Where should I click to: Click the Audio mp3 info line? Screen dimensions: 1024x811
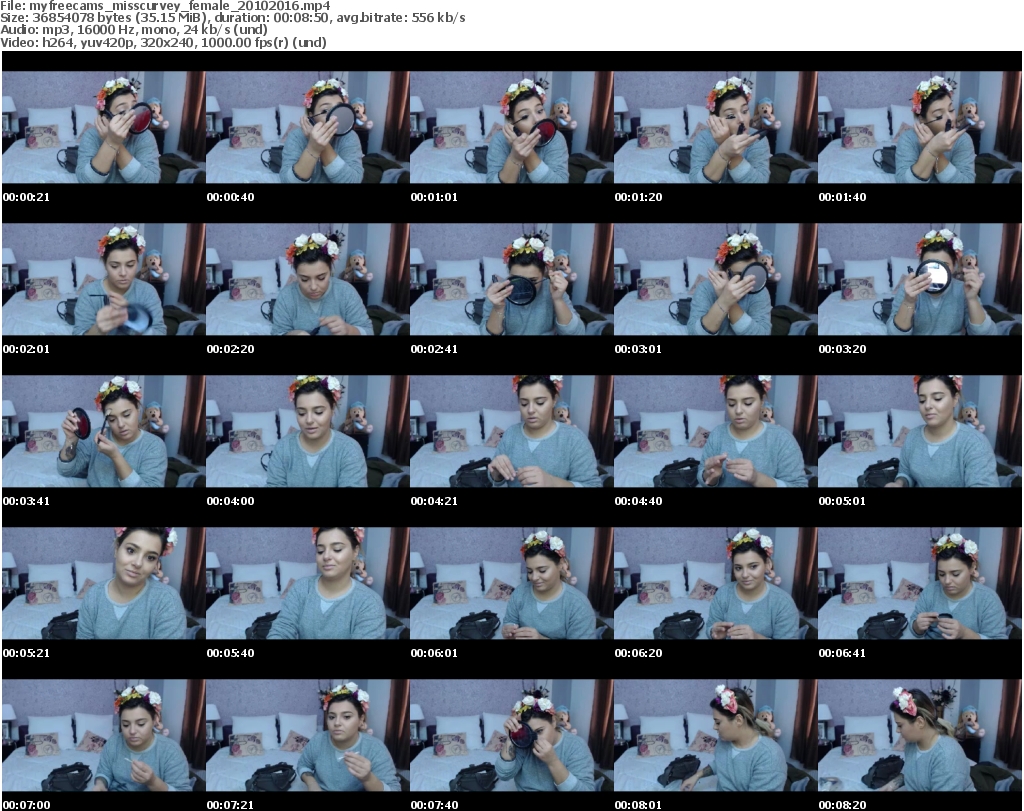click(x=135, y=30)
